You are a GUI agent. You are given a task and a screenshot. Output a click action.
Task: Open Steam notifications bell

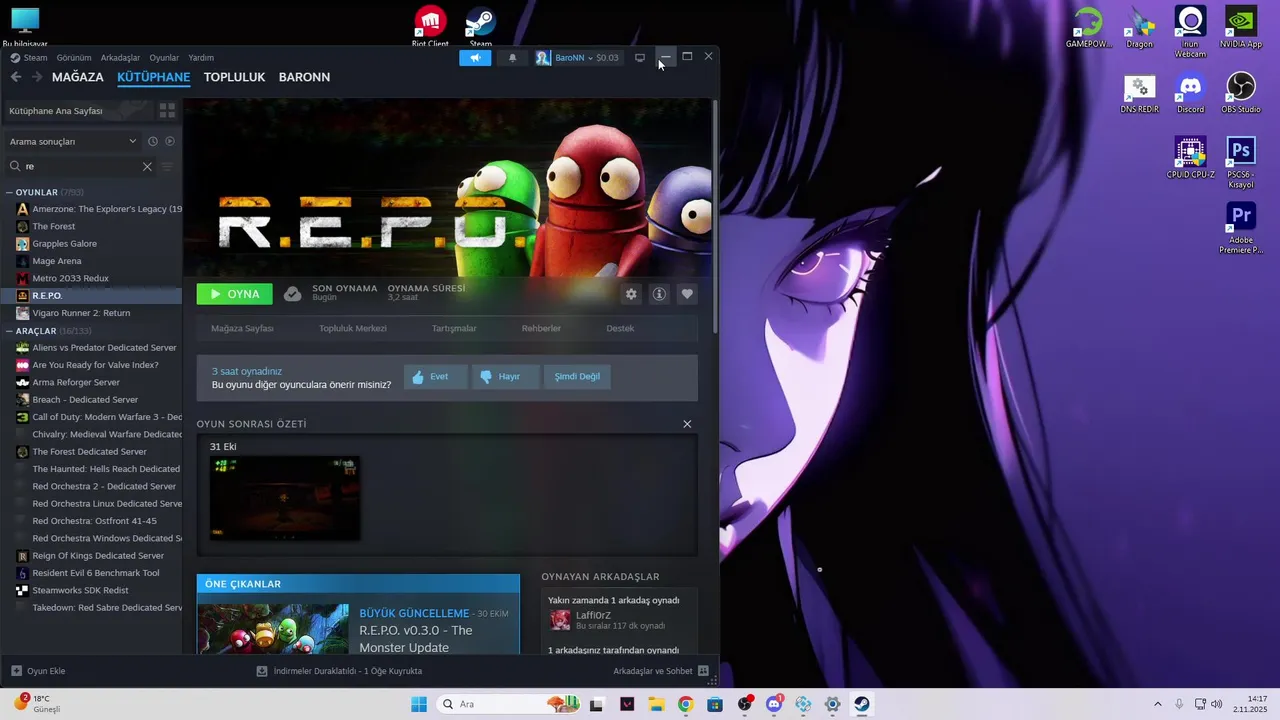[x=512, y=58]
